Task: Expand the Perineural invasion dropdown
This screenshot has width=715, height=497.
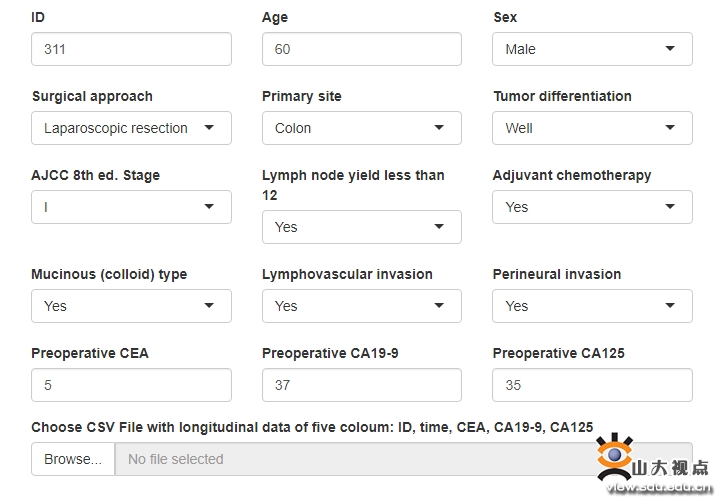Action: click(x=591, y=306)
